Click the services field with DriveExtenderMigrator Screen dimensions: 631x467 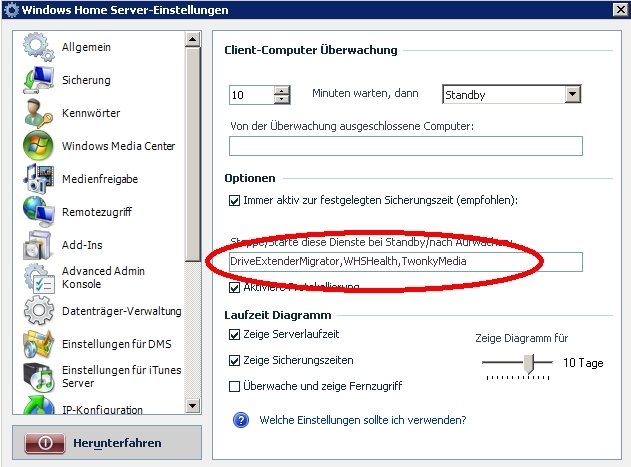tap(406, 262)
